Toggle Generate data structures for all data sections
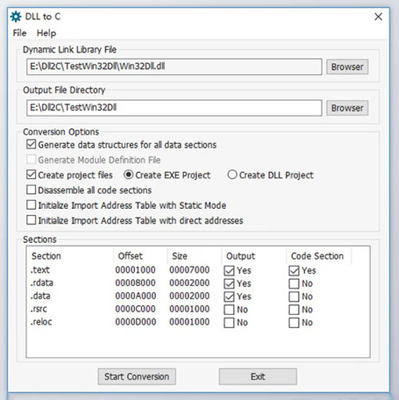The height and width of the screenshot is (400, 399). pos(31,144)
